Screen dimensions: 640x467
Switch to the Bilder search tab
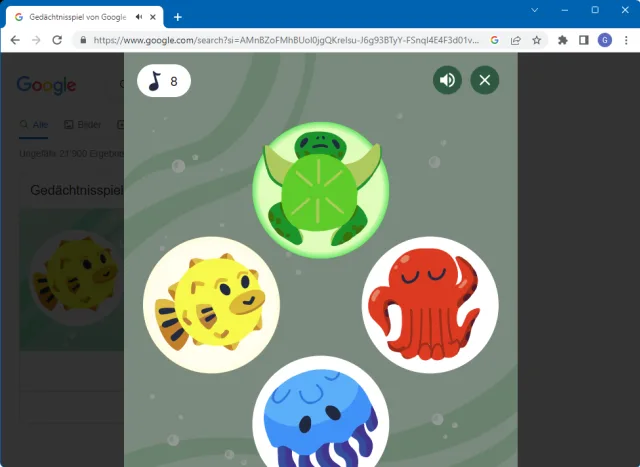click(83, 125)
